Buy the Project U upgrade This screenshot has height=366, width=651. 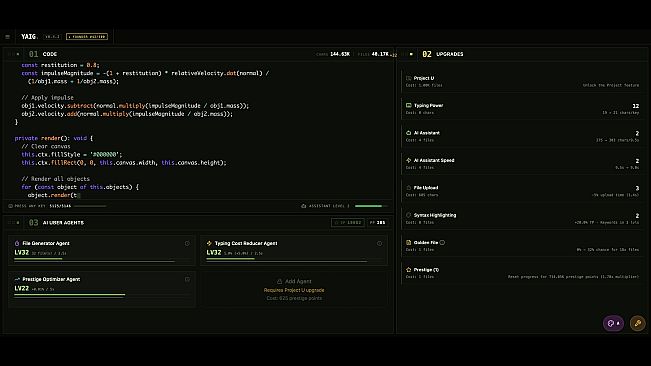tap(522, 81)
